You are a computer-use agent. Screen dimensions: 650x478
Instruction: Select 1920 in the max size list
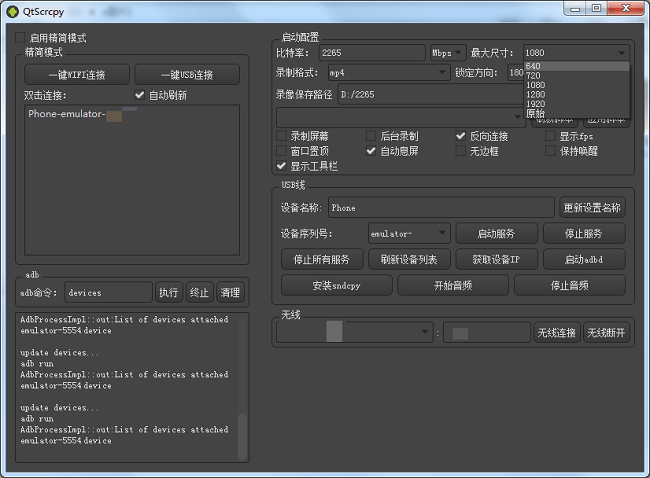(x=535, y=104)
